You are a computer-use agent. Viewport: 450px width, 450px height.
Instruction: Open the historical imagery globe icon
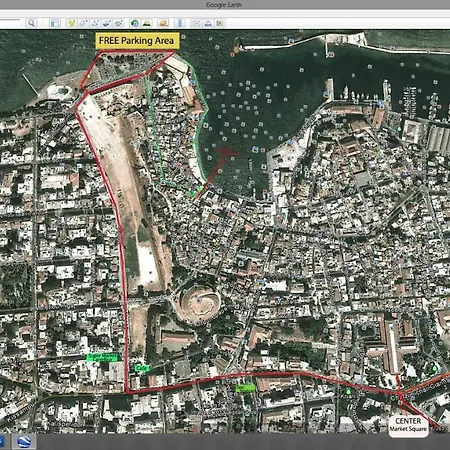[135, 23]
